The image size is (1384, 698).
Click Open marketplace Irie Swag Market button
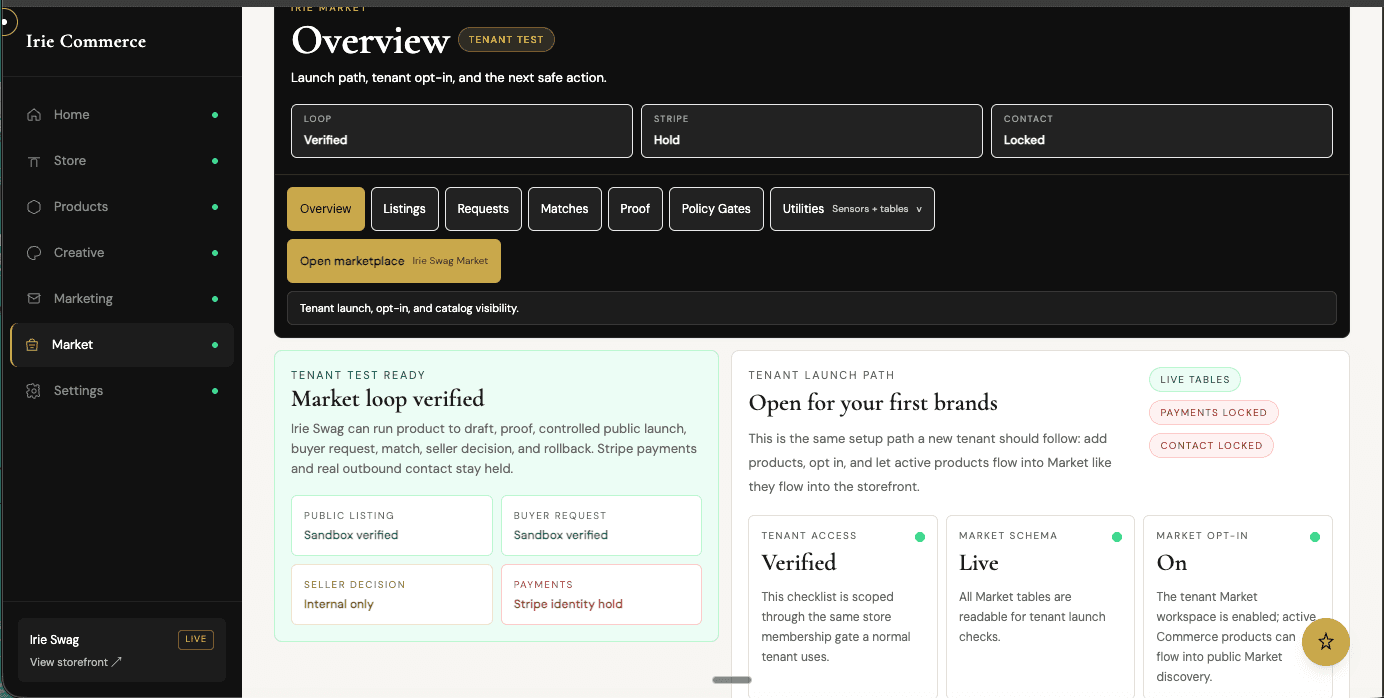(x=394, y=261)
